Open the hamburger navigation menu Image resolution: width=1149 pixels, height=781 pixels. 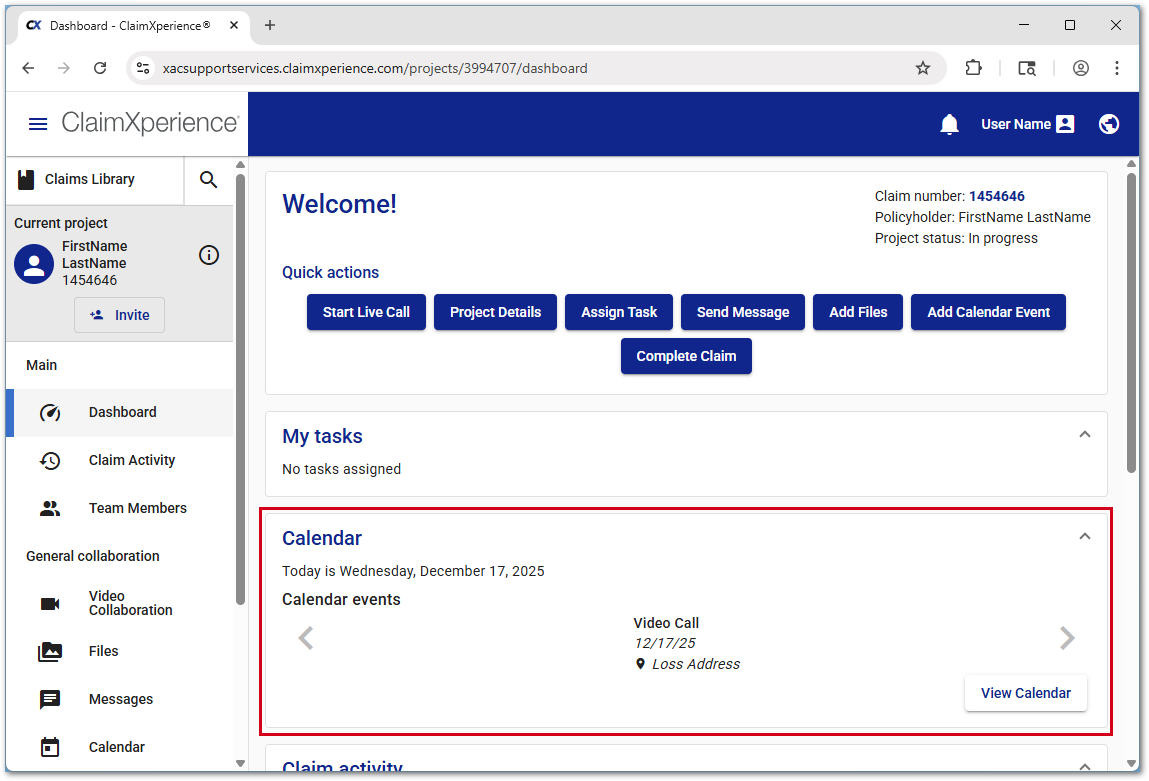click(38, 124)
